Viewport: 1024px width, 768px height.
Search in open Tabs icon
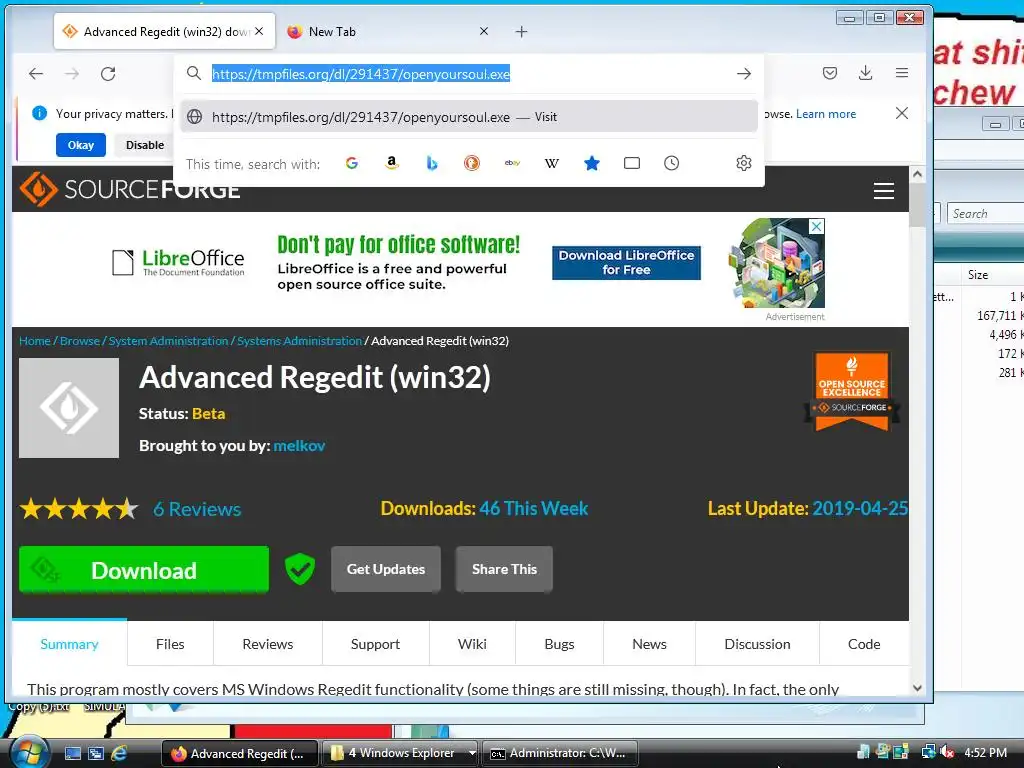click(632, 163)
